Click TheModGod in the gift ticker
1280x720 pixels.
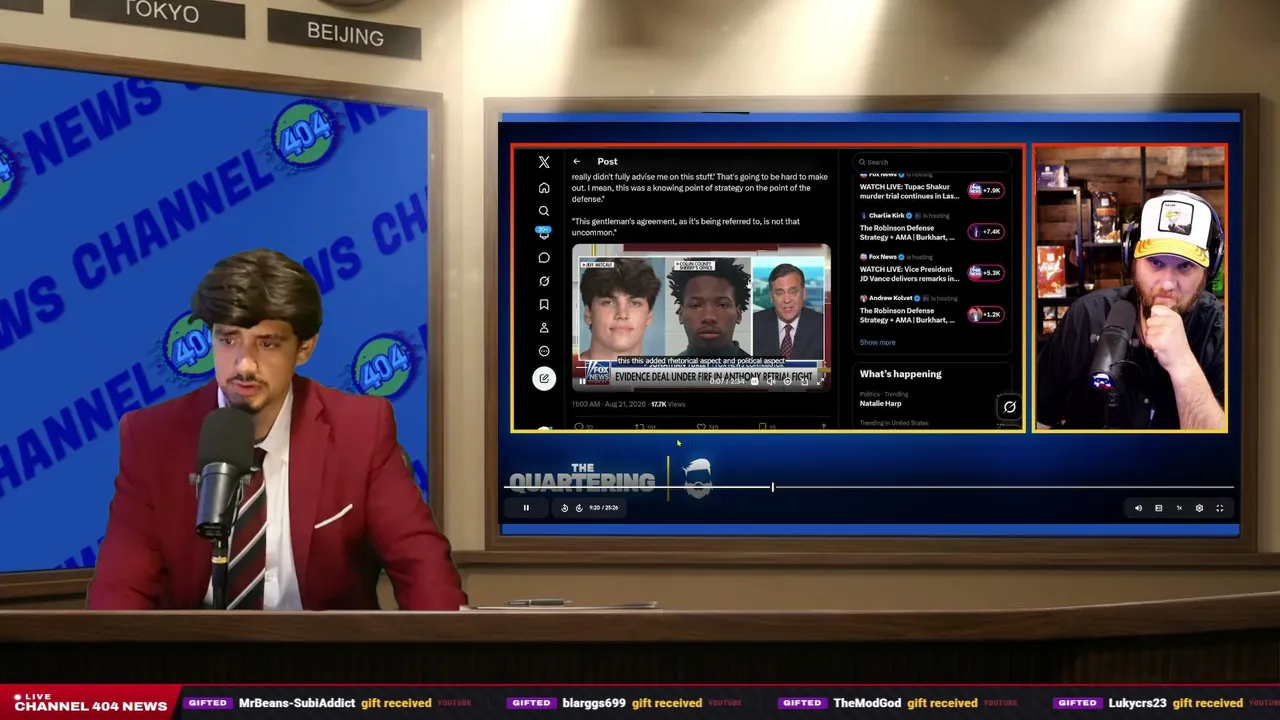click(x=868, y=703)
